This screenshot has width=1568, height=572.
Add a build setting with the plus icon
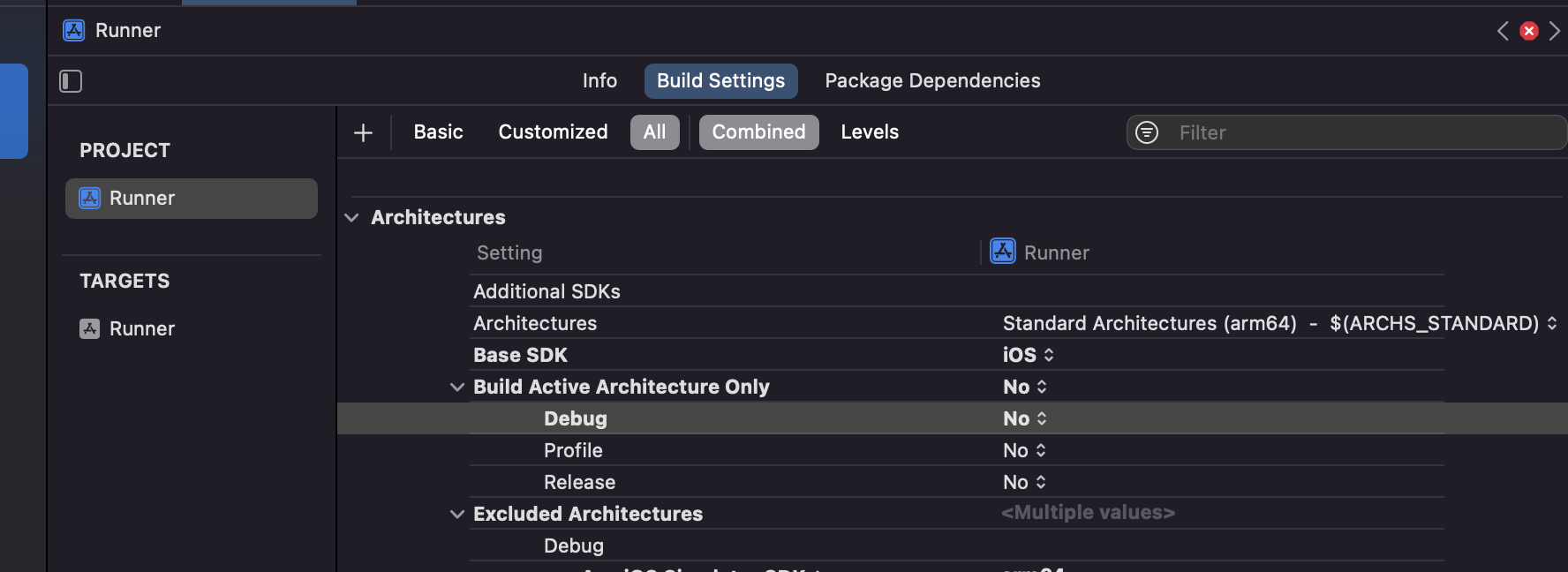pos(363,132)
